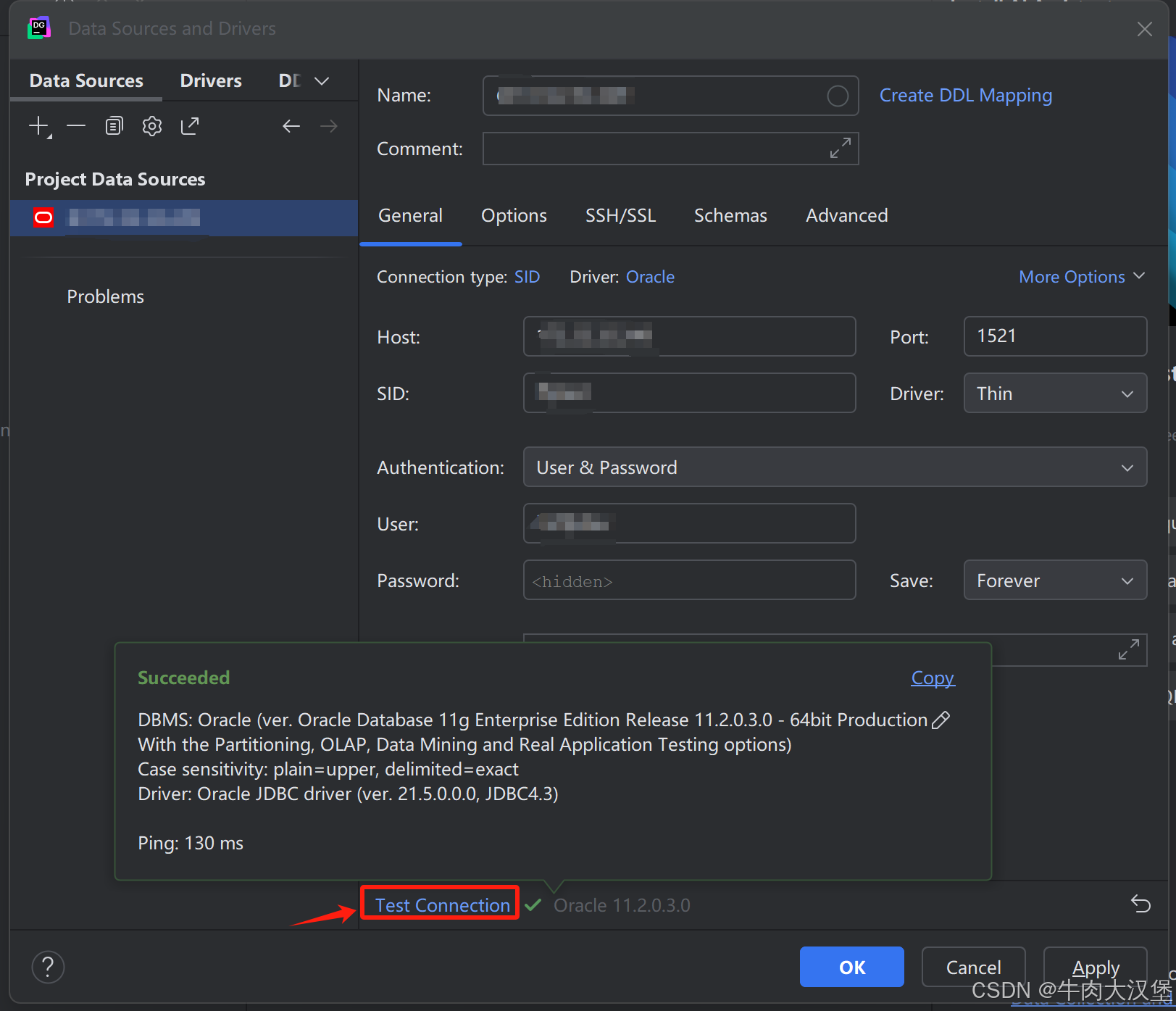Click Test Connection link
Screen dimensions: 1176x1011
[442, 904]
